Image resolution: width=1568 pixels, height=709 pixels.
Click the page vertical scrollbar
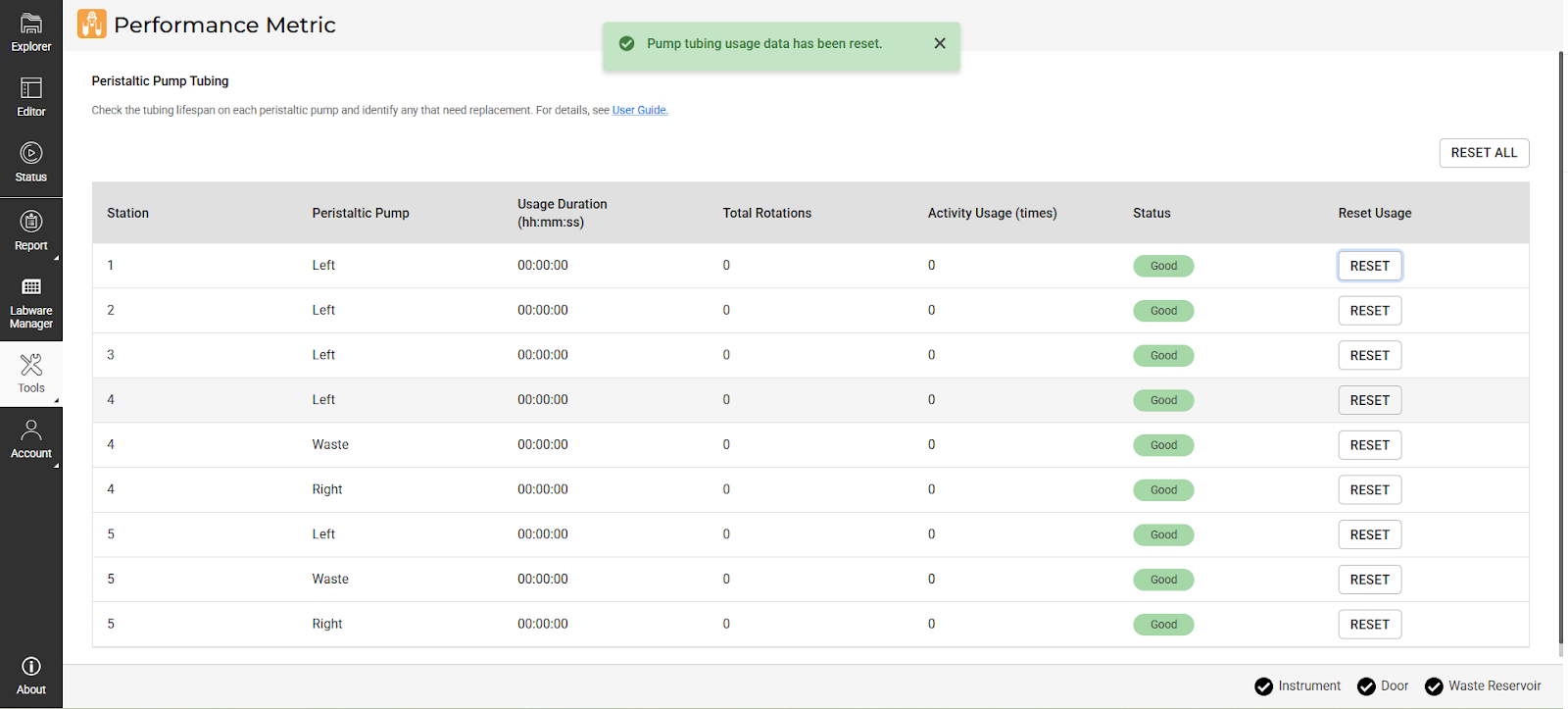pos(1561,353)
